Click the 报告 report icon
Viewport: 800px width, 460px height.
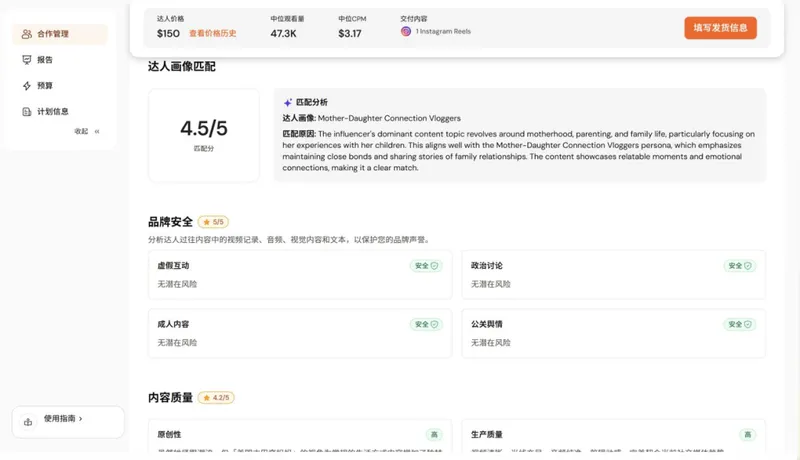tap(27, 60)
